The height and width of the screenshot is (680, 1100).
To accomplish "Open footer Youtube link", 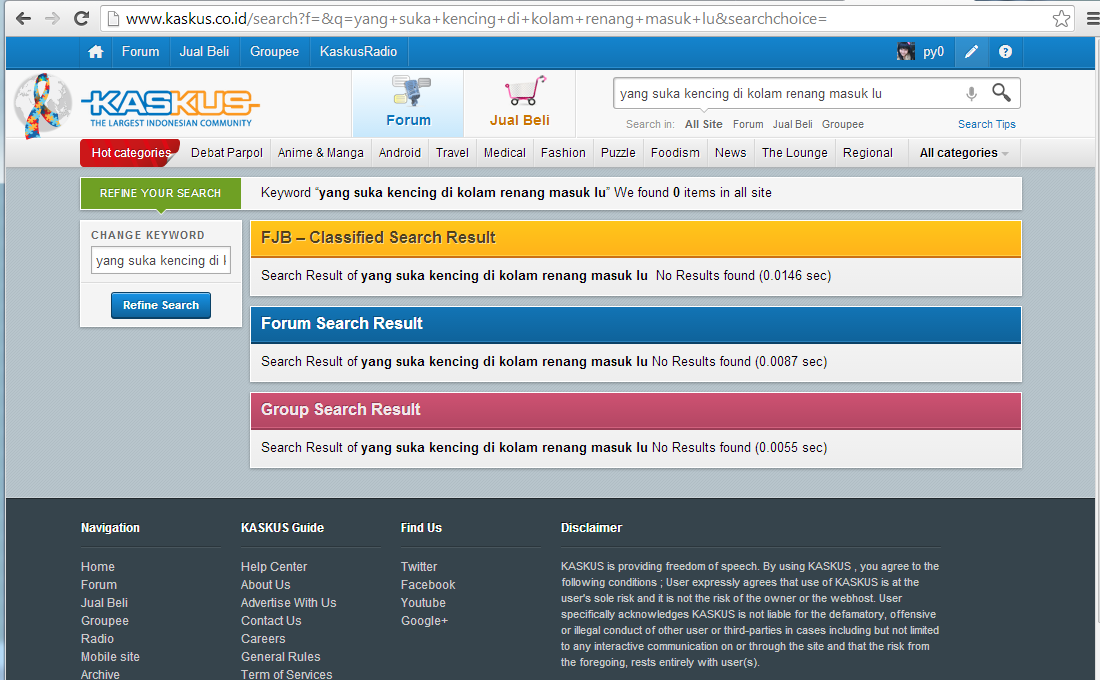I will pos(423,603).
